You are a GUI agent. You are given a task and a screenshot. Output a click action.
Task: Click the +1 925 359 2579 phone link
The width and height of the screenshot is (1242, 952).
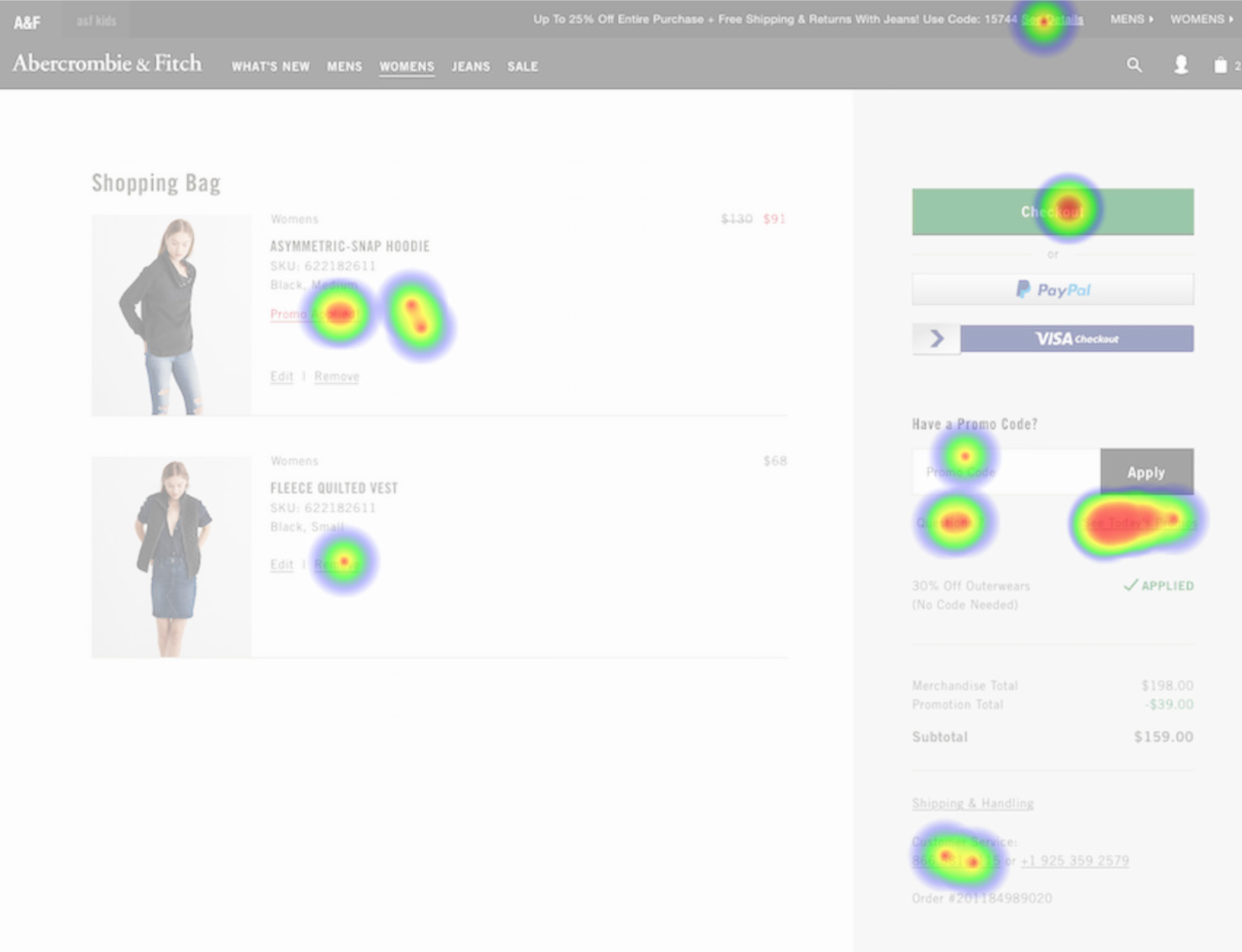click(1075, 861)
